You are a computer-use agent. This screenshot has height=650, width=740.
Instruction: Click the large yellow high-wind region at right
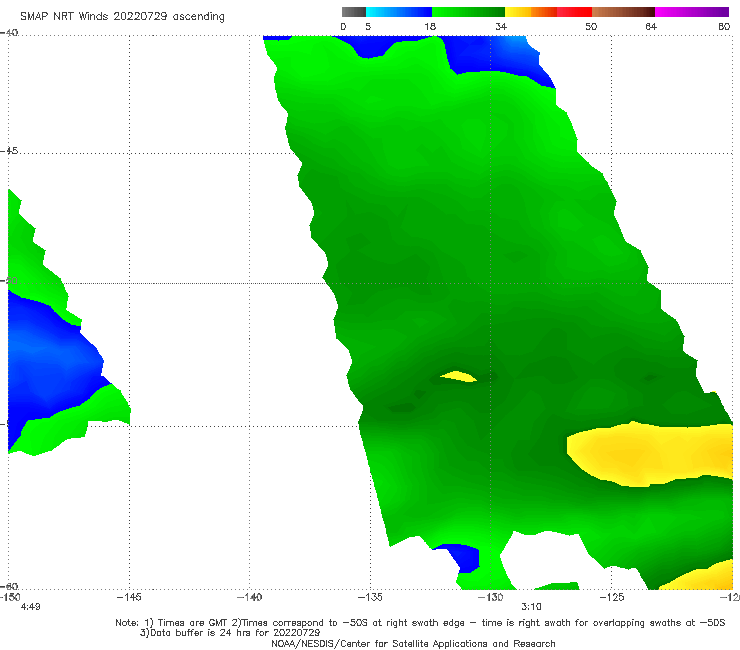point(650,454)
